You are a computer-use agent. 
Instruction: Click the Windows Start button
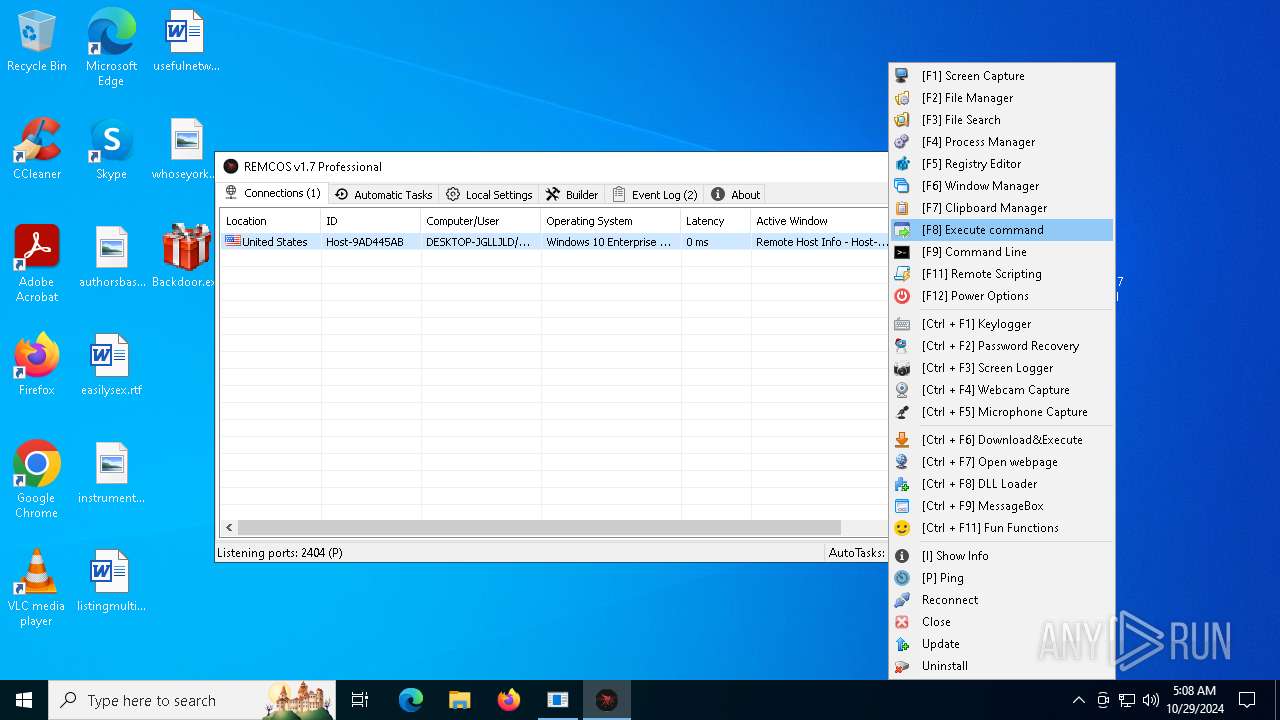coord(24,700)
